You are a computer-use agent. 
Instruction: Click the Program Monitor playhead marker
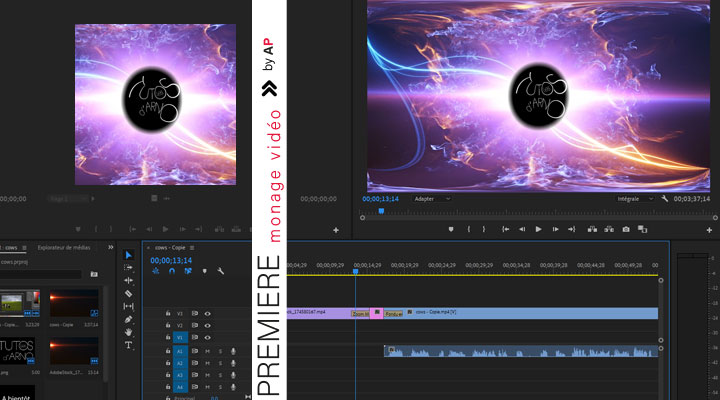point(381,211)
